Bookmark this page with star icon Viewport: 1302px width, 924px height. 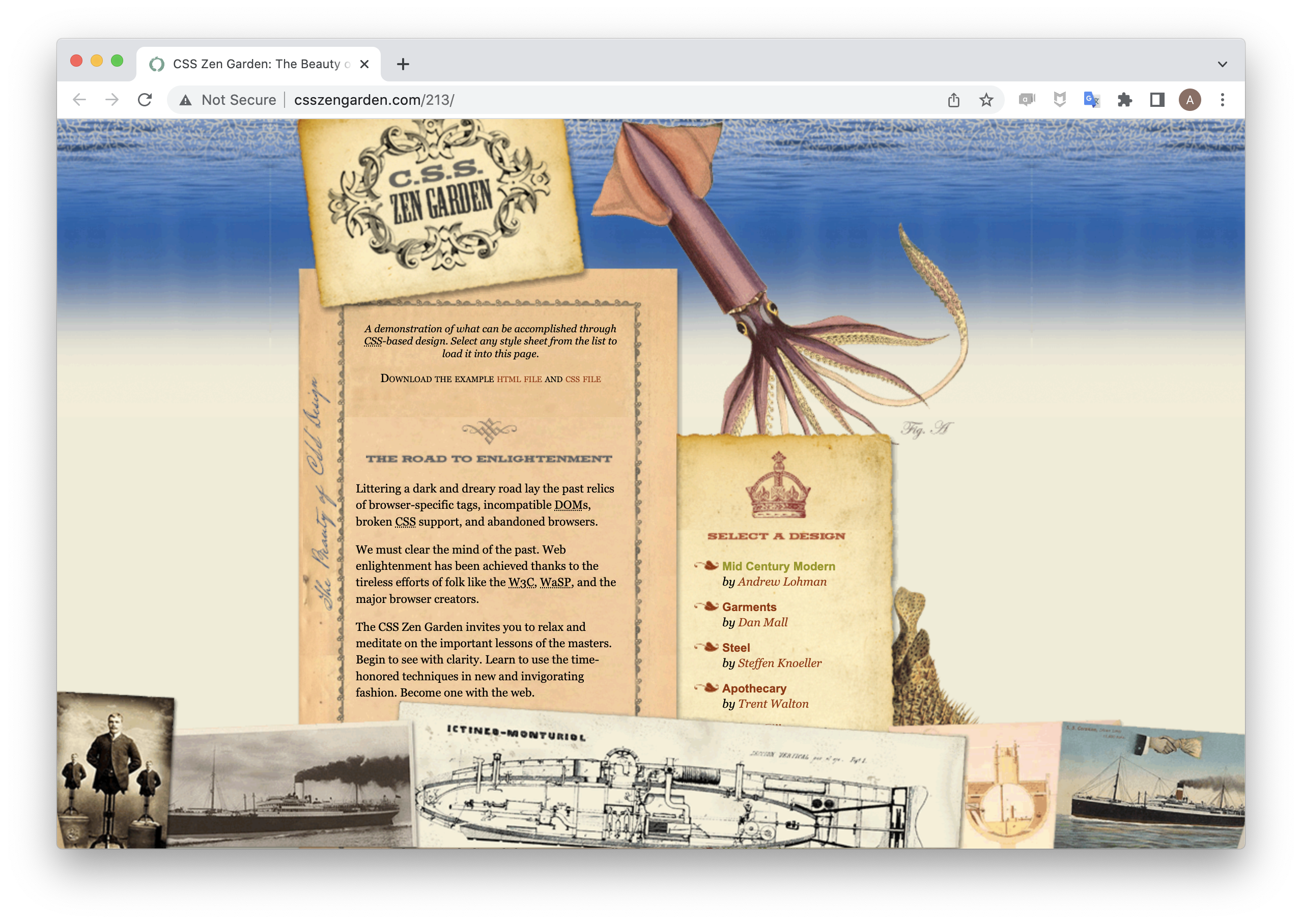coord(986,100)
